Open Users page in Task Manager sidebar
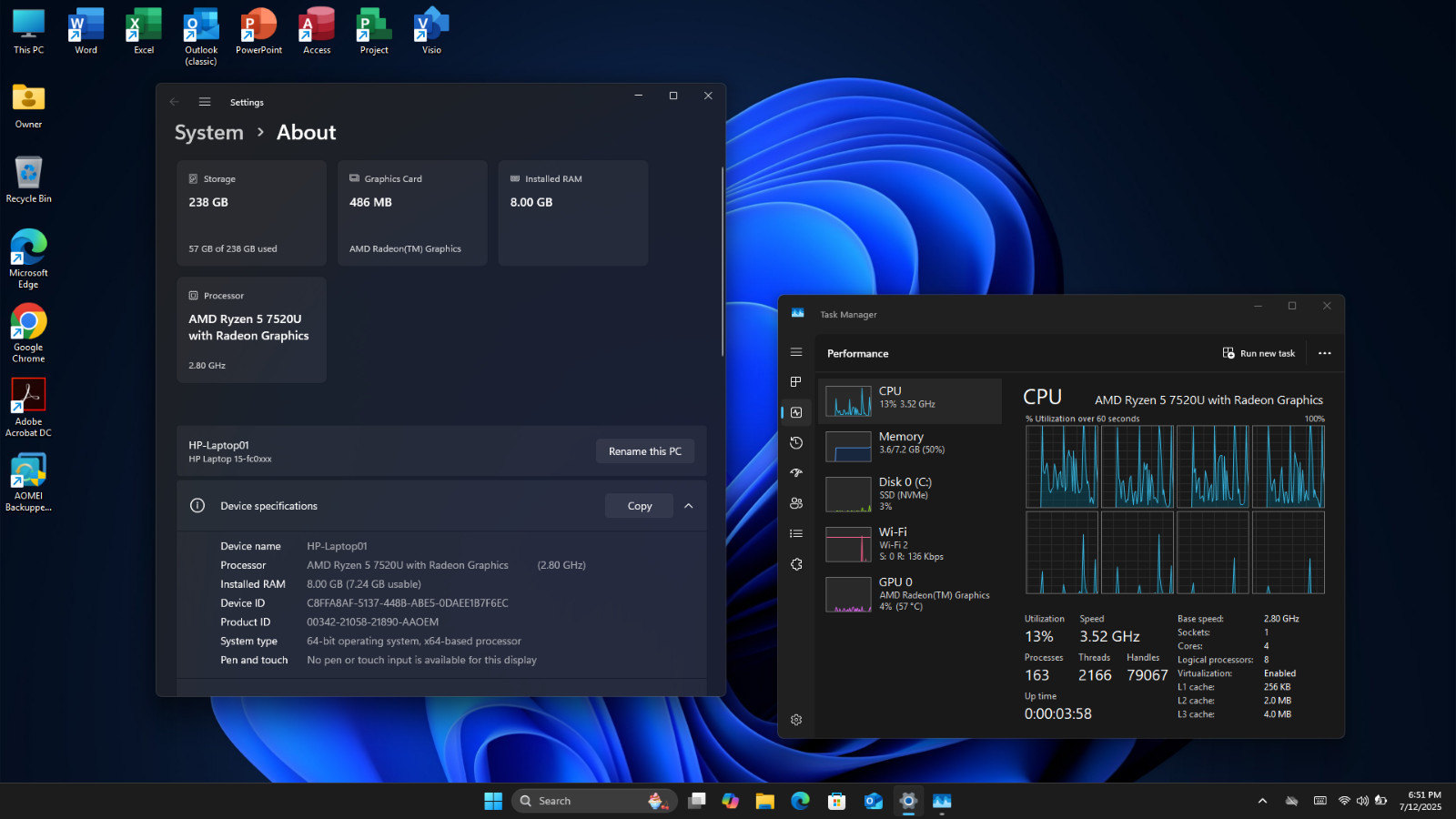This screenshot has width=1456, height=819. 796,503
